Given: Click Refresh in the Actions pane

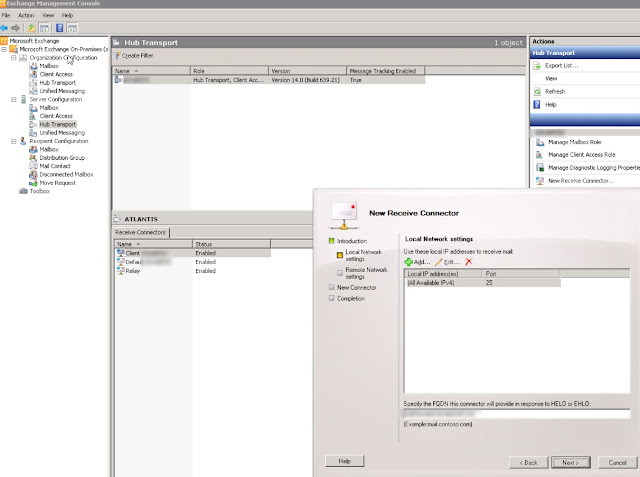Looking at the screenshot, I should coord(555,92).
